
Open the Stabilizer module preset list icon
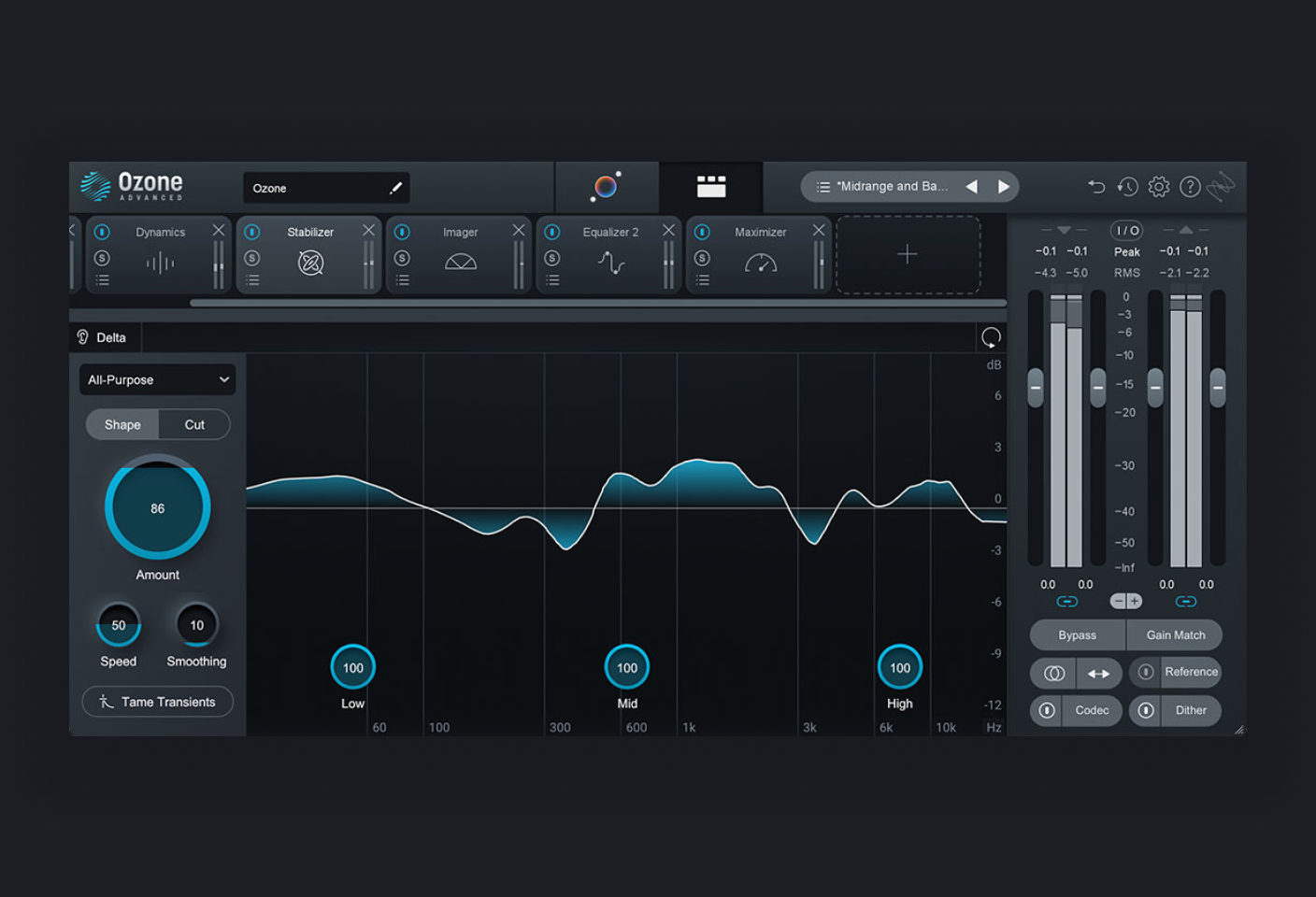252,279
